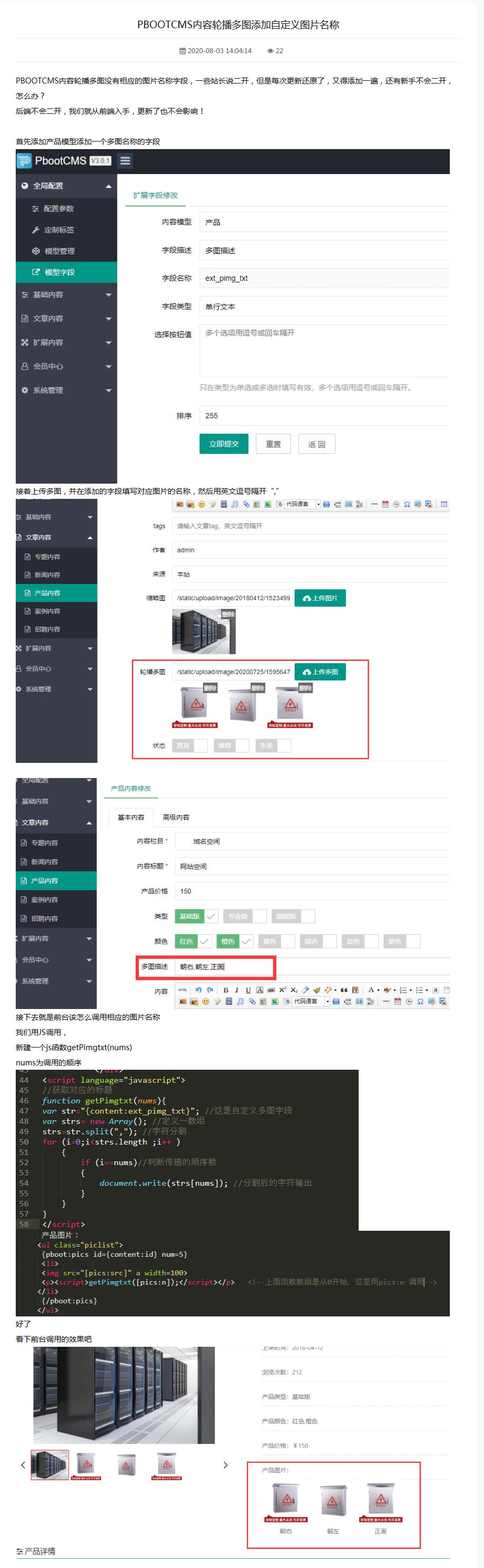This screenshot has height=1568, width=484.
Task: Click the blockquote 66 icon in editor toolbar
Action: click(344, 989)
